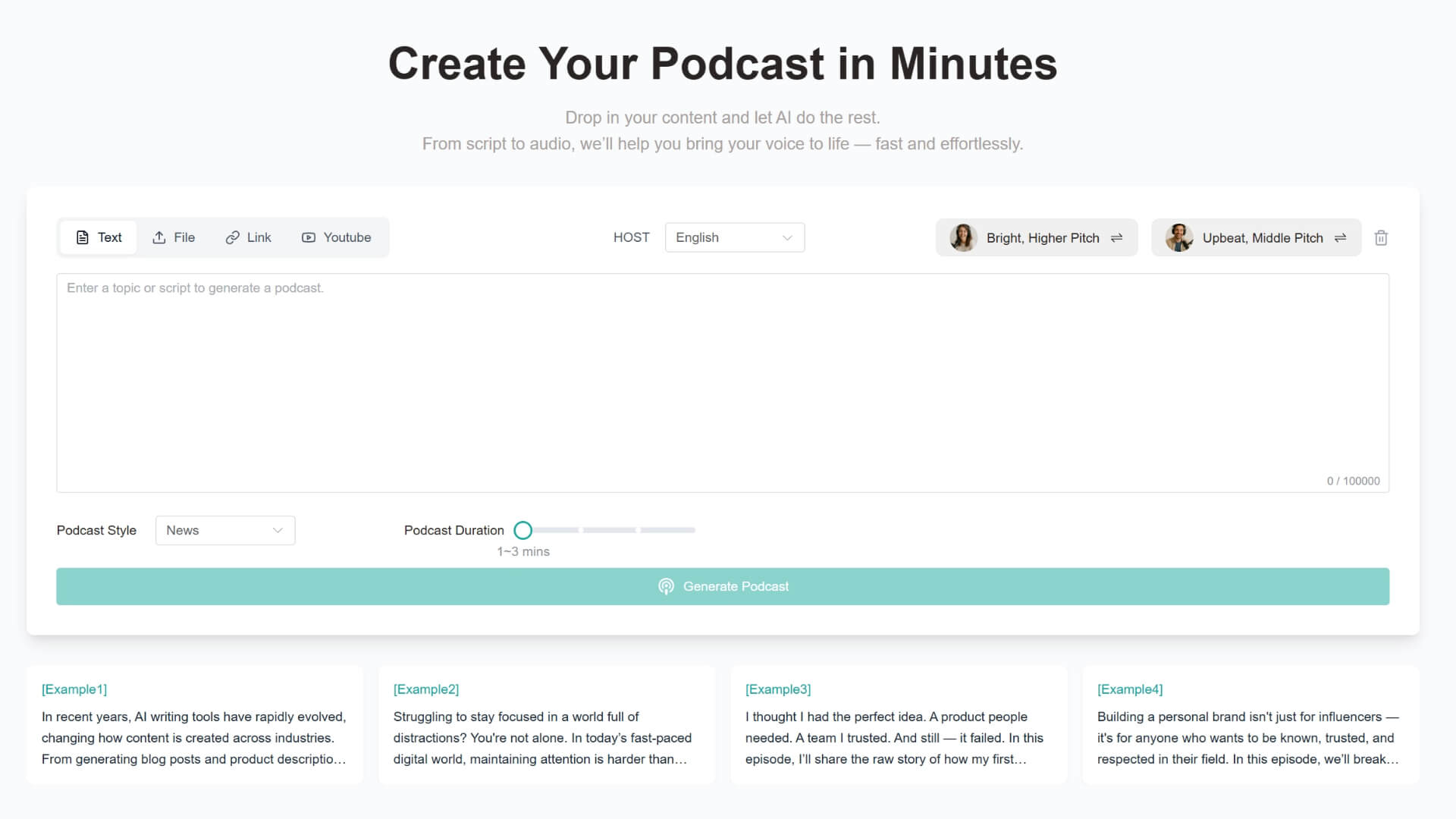
Task: Click the chevron arrow in language selector
Action: pyautogui.click(x=787, y=238)
